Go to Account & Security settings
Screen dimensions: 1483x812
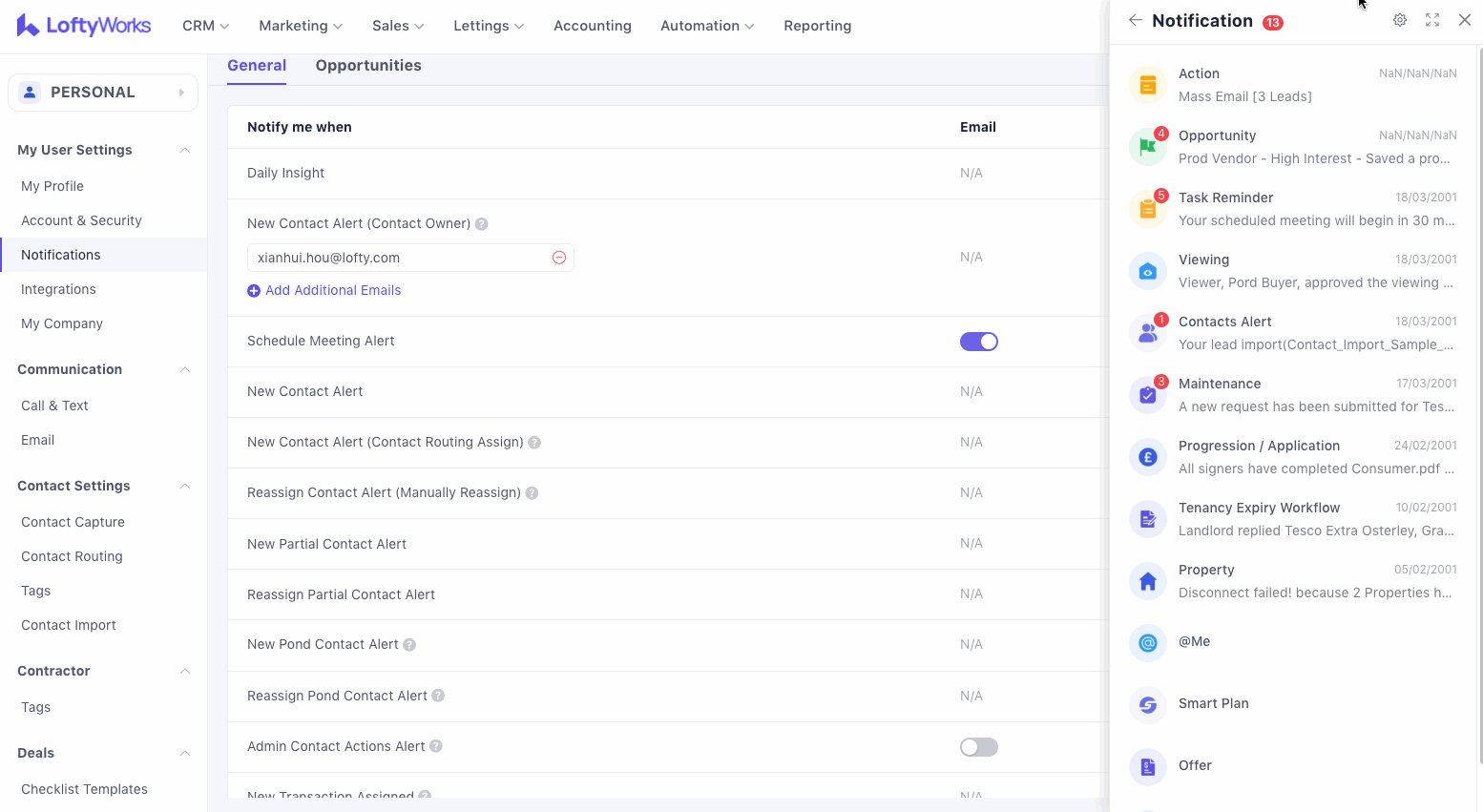(81, 220)
